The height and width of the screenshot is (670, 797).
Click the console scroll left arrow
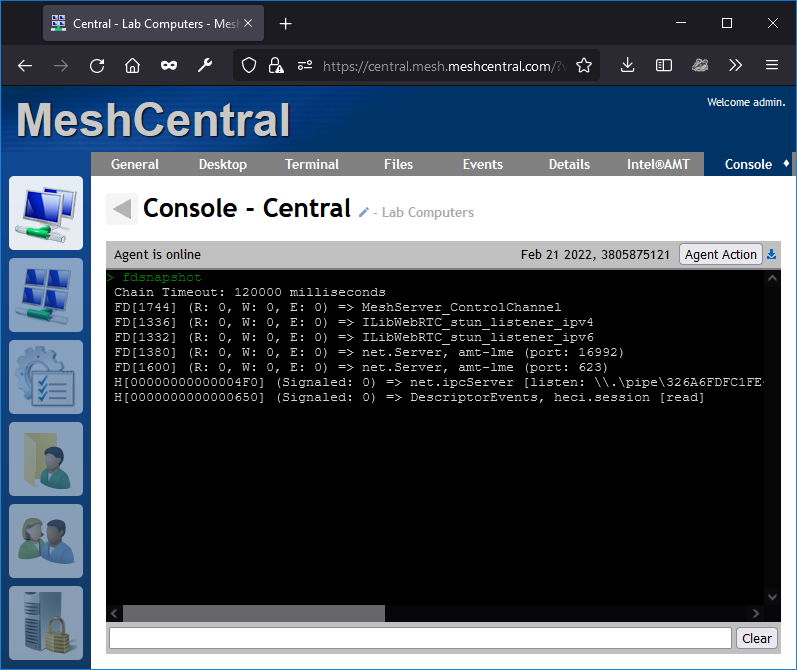click(114, 613)
